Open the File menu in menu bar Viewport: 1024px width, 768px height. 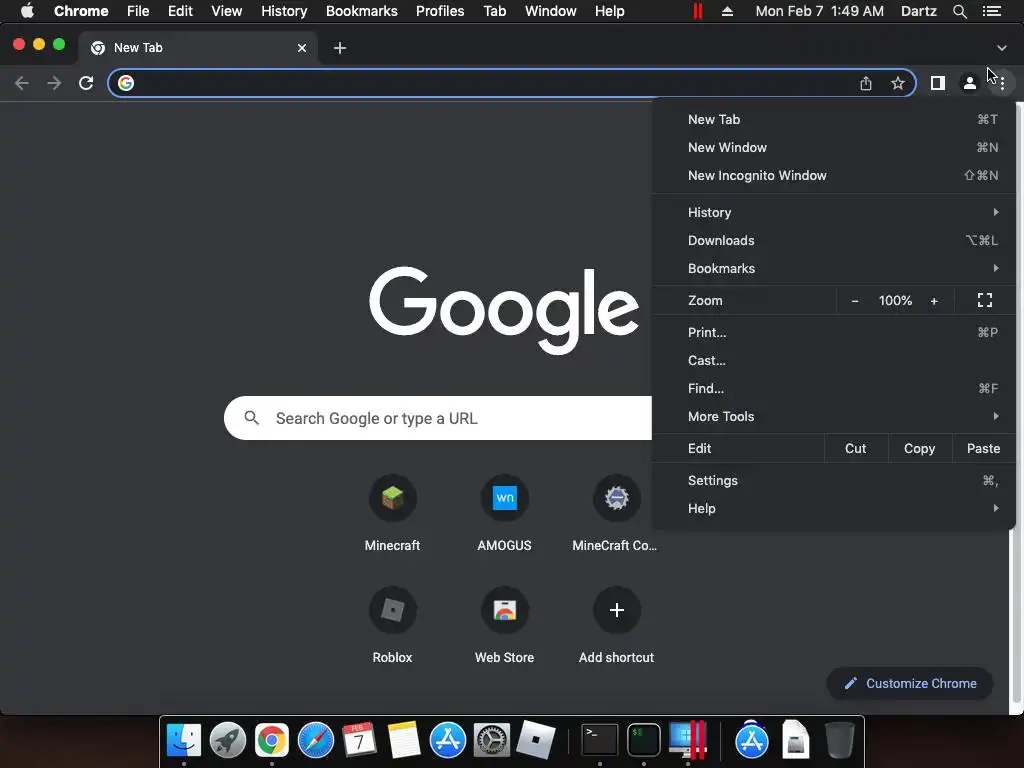tap(138, 11)
